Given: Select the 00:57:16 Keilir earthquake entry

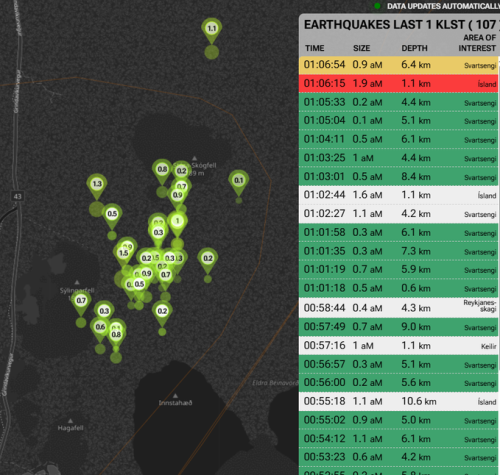Looking at the screenshot, I should [x=399, y=345].
